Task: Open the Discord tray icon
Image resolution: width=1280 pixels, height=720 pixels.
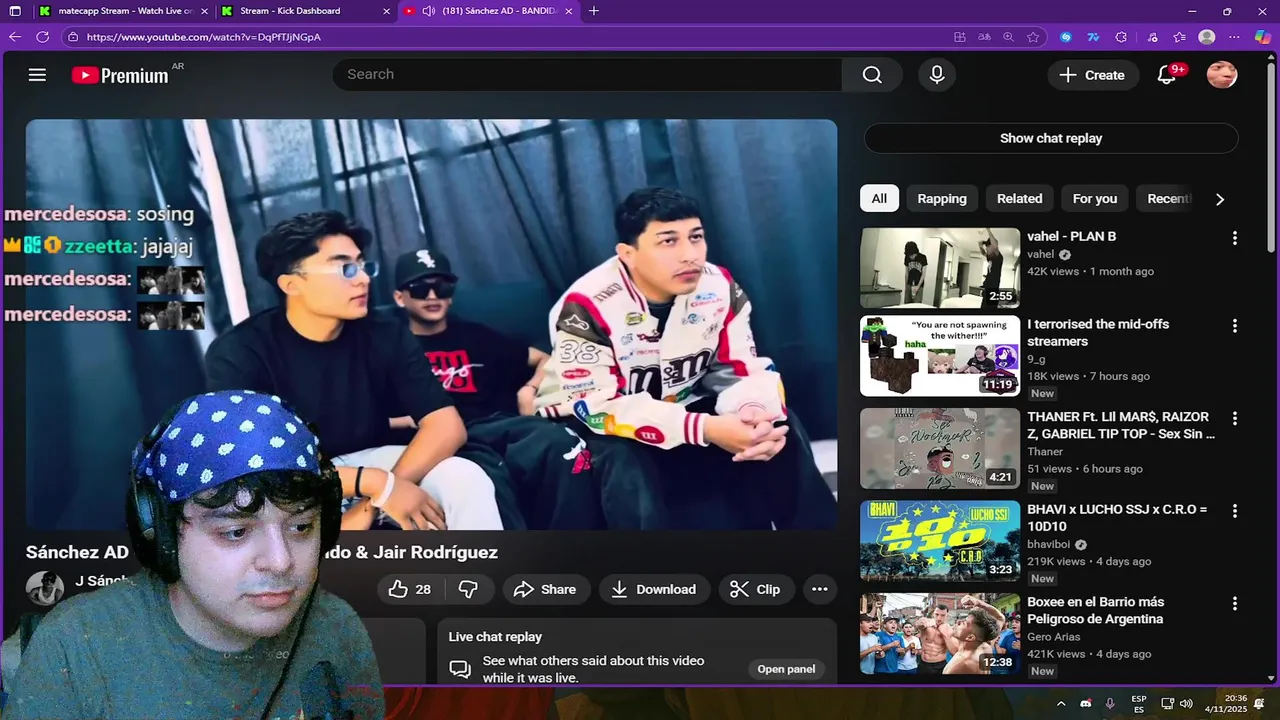Action: coord(1085,704)
